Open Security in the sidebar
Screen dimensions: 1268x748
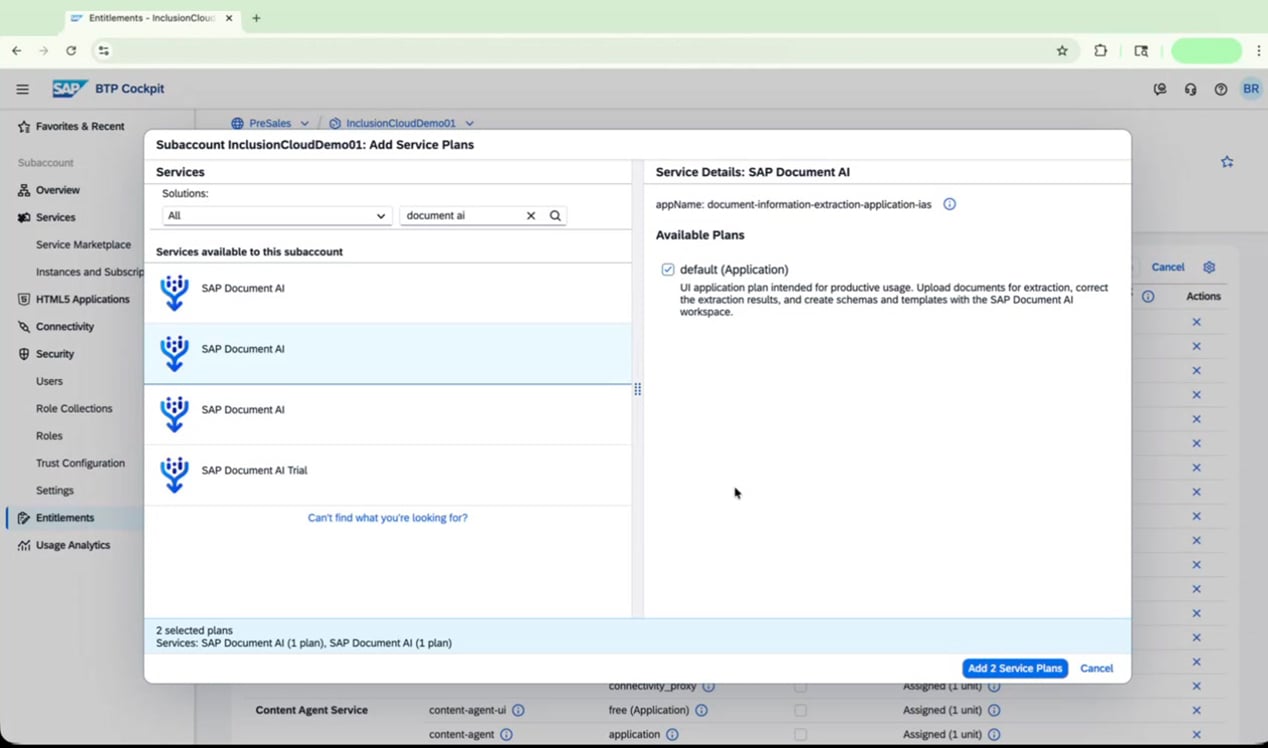tap(55, 354)
